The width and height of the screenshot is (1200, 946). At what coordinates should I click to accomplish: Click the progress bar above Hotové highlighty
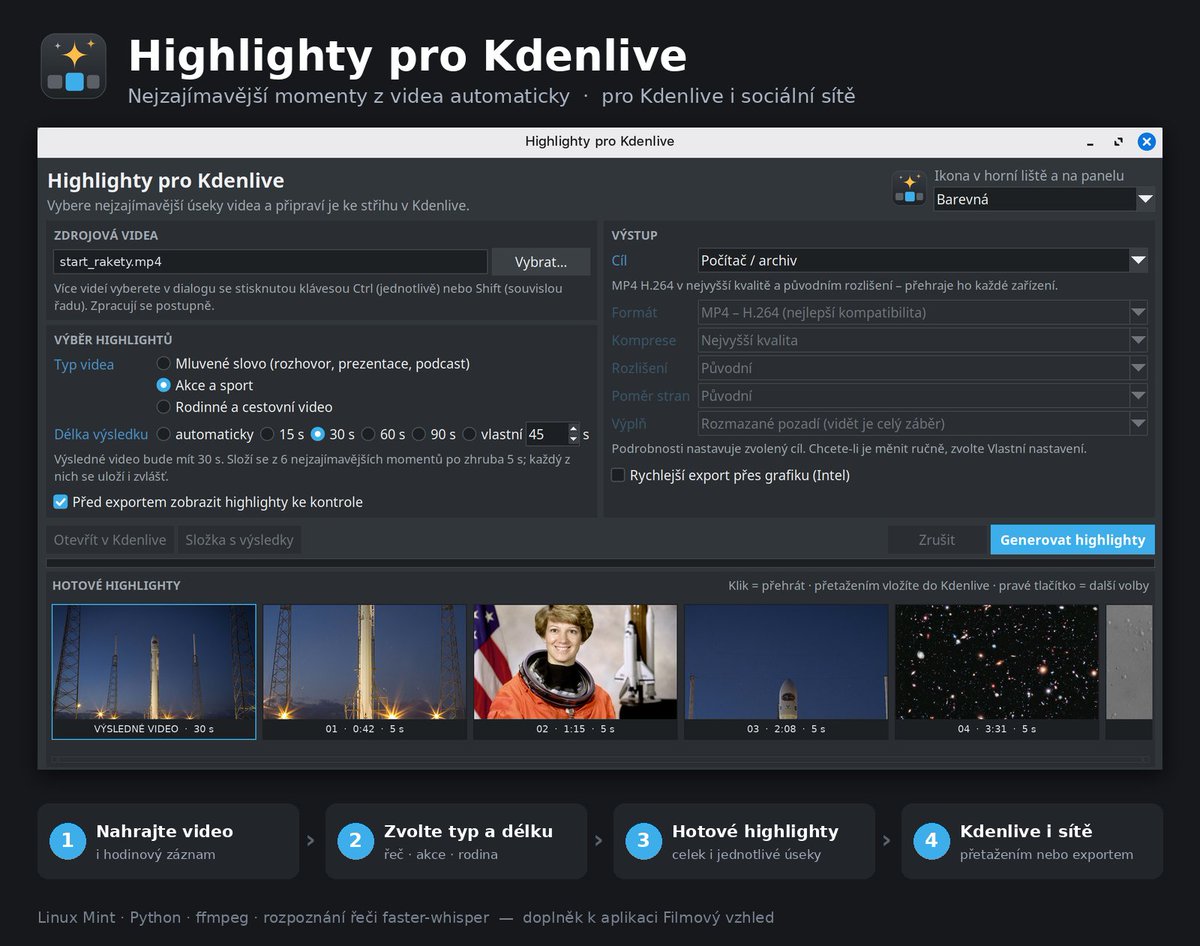click(600, 563)
